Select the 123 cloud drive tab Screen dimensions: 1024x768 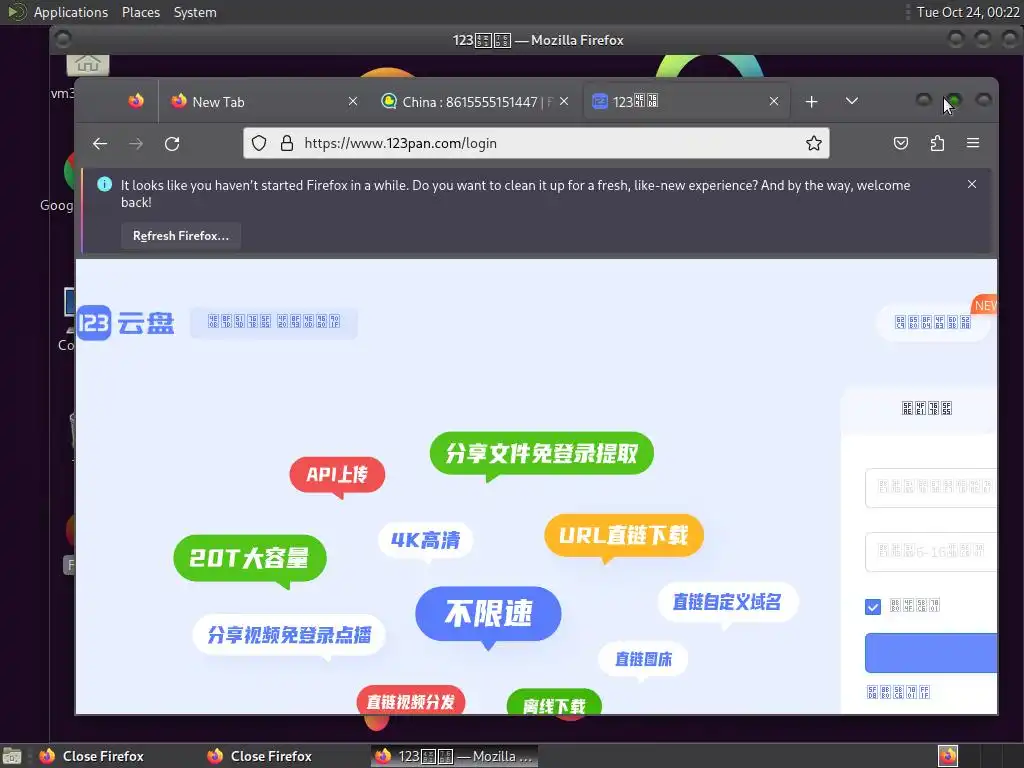click(x=686, y=101)
